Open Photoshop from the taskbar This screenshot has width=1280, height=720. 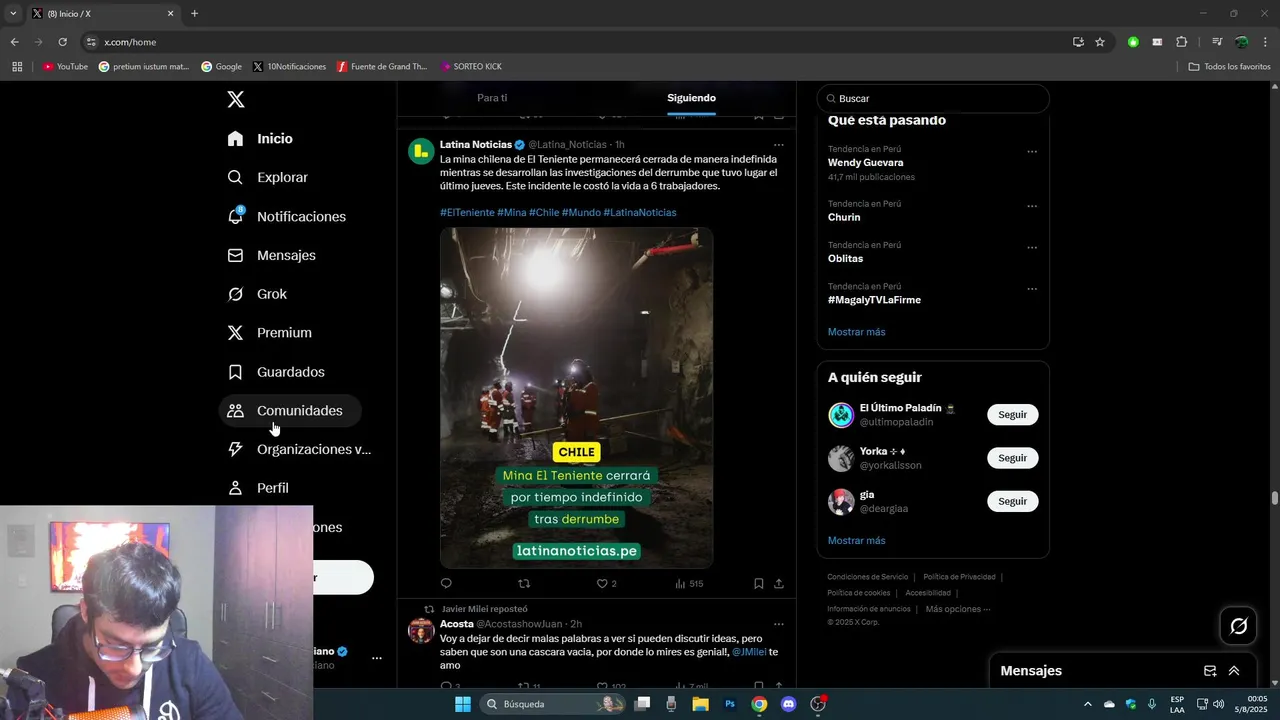730,704
